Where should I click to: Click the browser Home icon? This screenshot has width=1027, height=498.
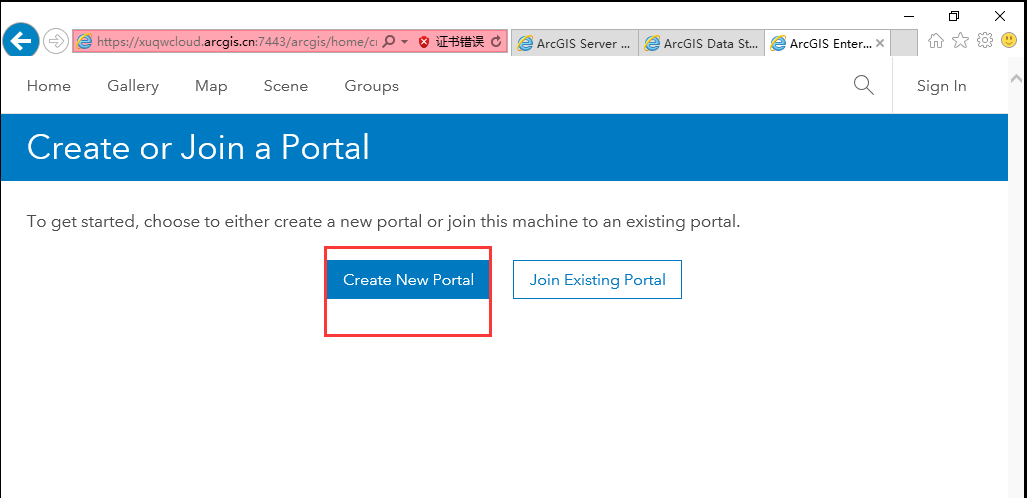coord(936,41)
